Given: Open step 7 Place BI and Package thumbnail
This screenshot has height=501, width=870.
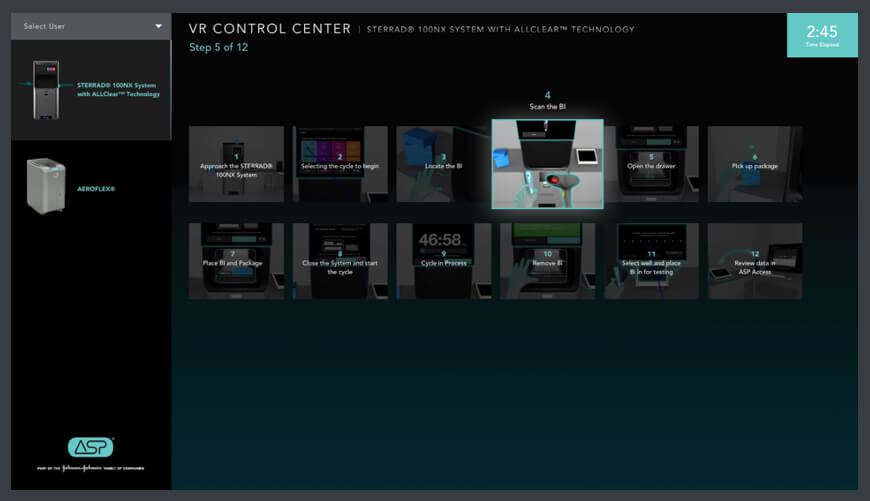Looking at the screenshot, I should (236, 261).
